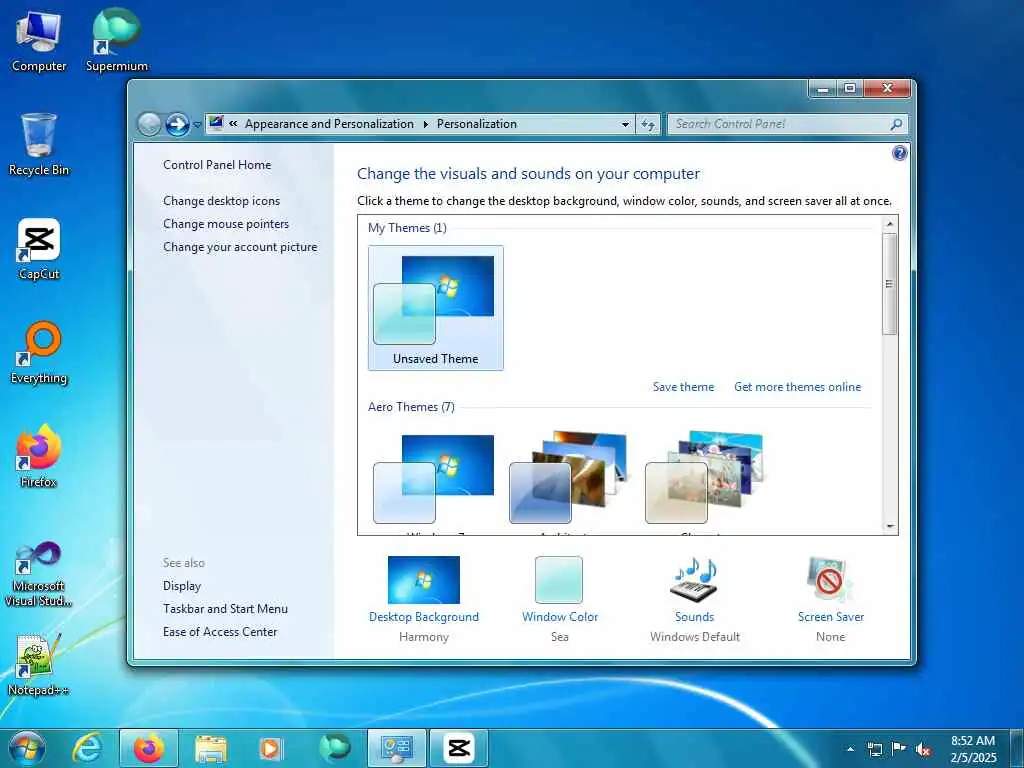Image resolution: width=1024 pixels, height=768 pixels.
Task: Click the Aero Themes (7) heading
Action: coord(411,407)
